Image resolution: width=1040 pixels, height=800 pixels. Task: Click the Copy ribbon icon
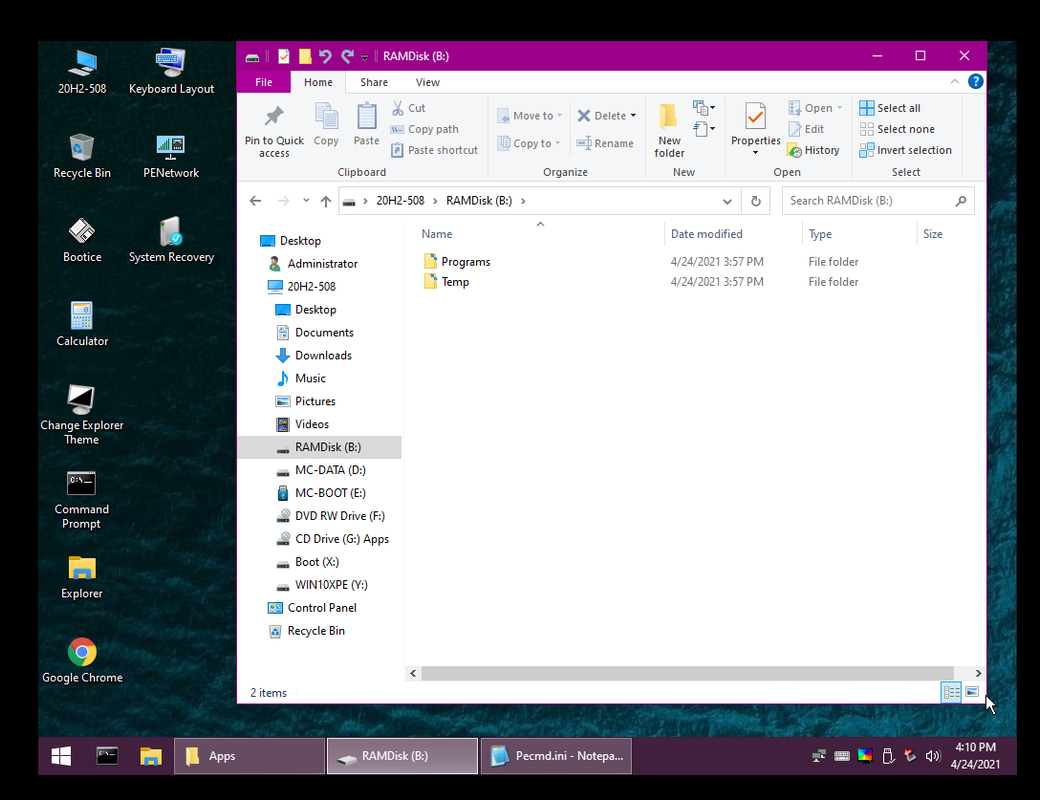point(326,117)
